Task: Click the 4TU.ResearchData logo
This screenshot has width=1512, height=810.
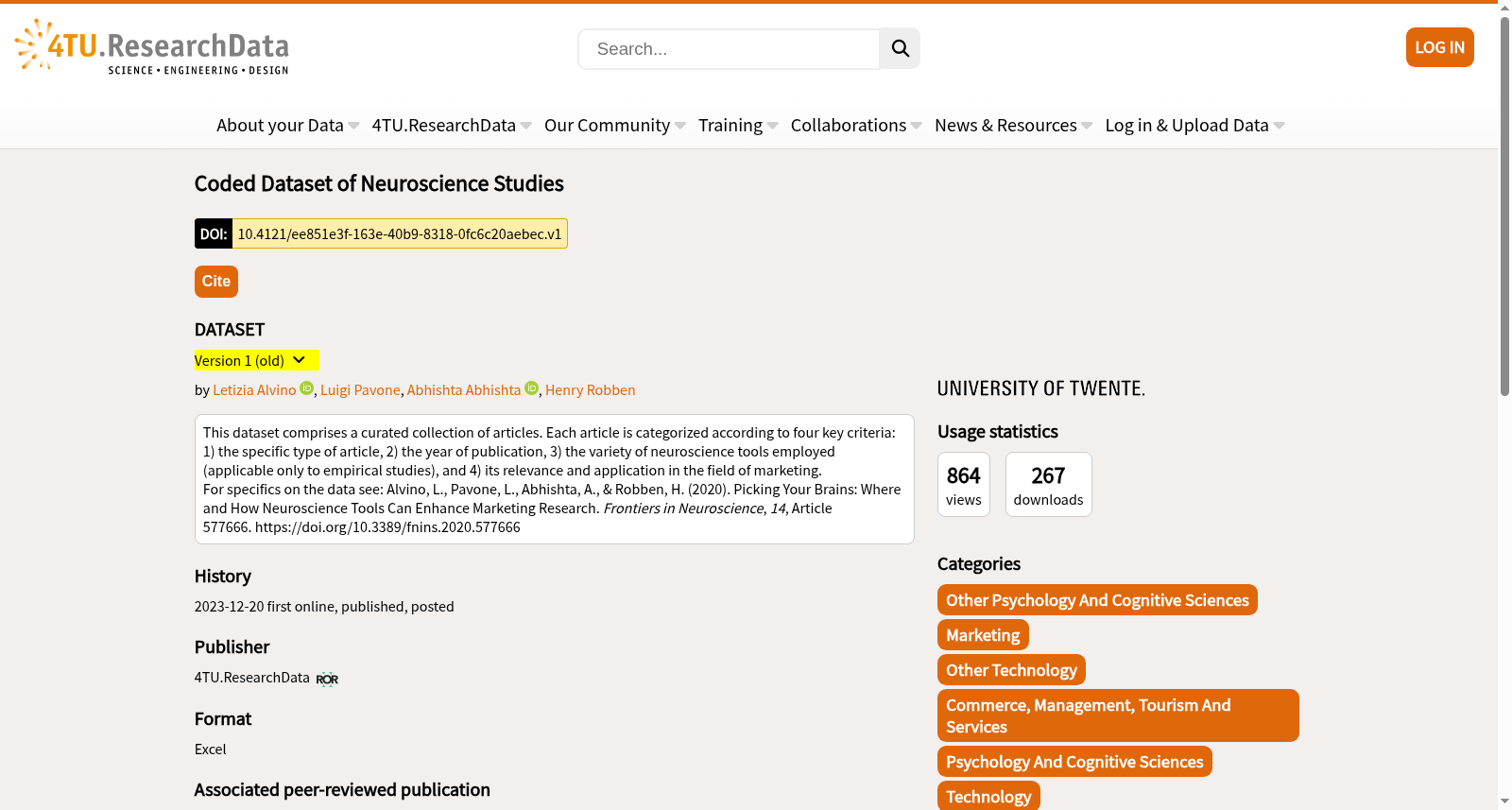Action: 152,46
